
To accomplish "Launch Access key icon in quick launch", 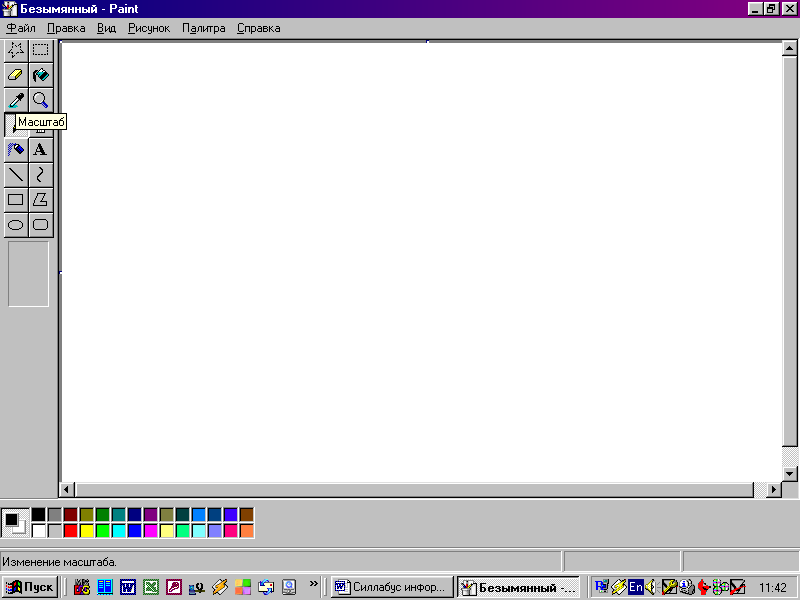I will 174,587.
